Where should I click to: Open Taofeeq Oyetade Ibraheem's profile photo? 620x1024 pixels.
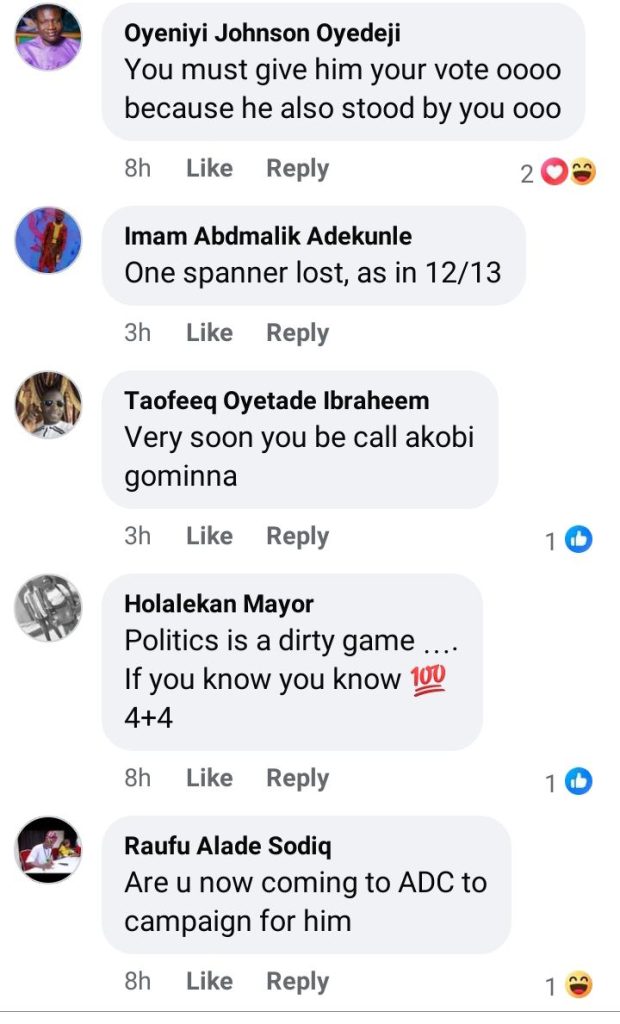48,405
